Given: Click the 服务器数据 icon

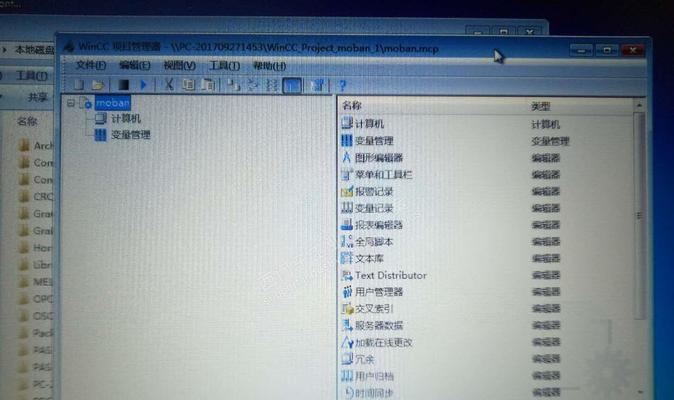Looking at the screenshot, I should click(346, 325).
